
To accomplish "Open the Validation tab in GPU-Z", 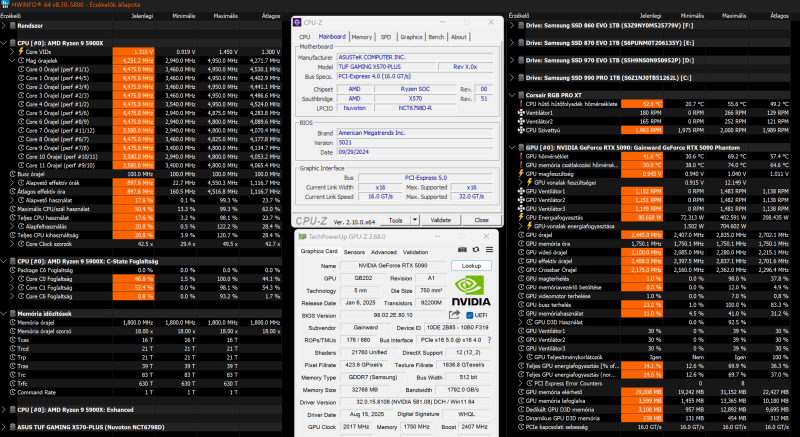I will click(x=415, y=252).
